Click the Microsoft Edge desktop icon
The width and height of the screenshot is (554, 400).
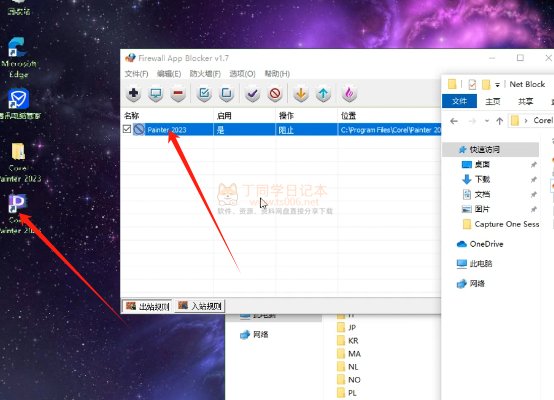click(18, 57)
